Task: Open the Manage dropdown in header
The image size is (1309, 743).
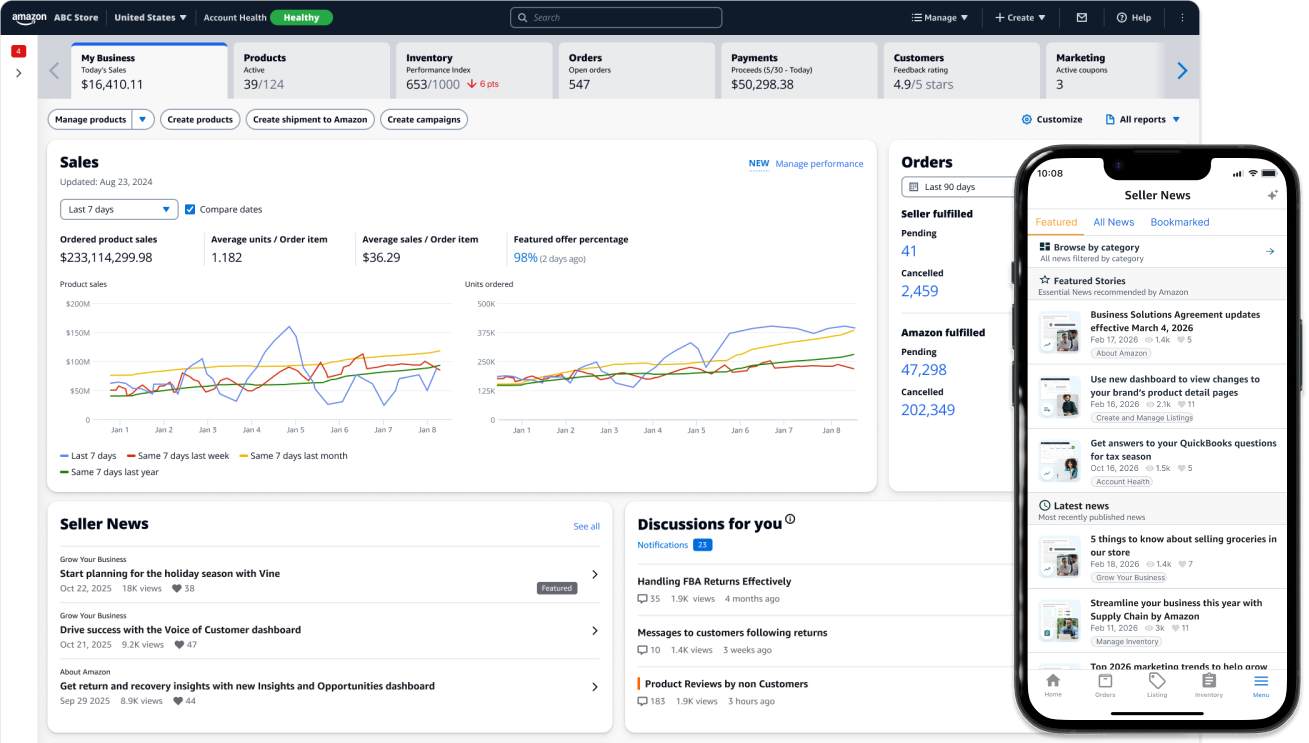Action: (x=940, y=18)
